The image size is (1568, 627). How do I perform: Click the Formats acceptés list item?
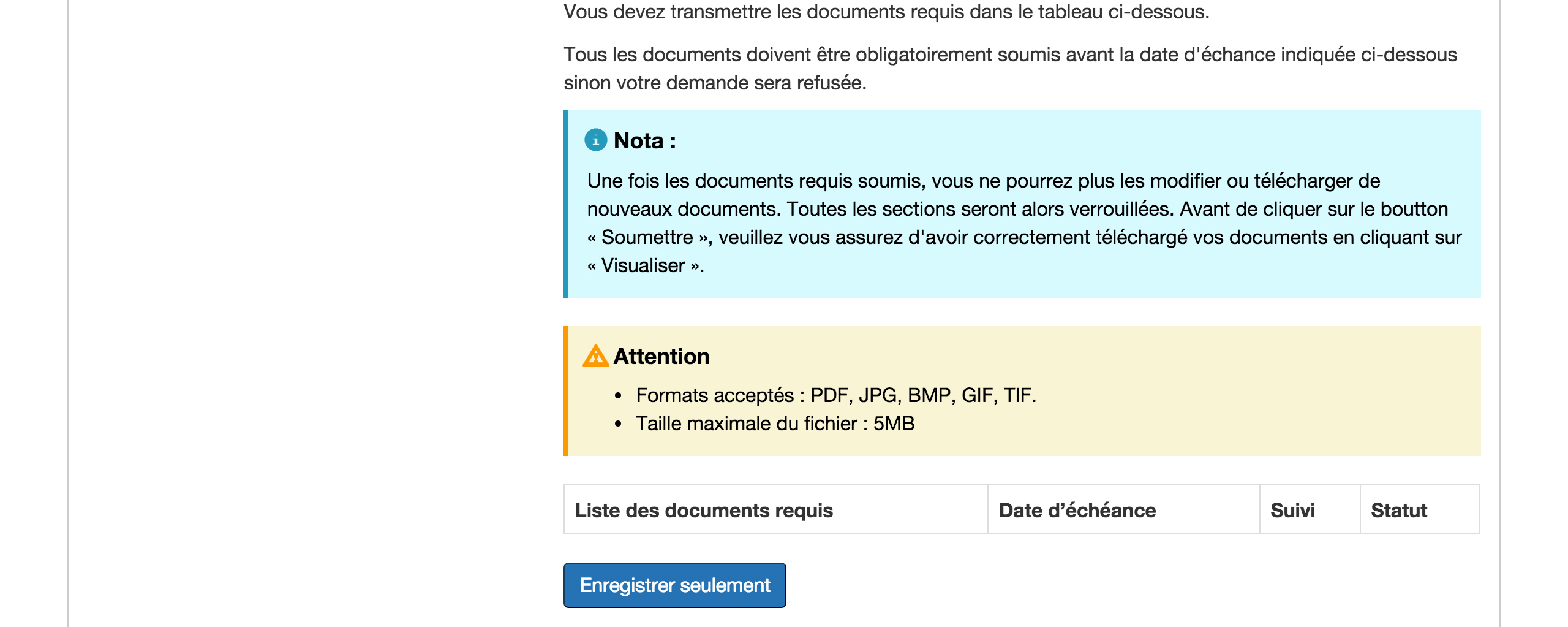click(x=835, y=395)
